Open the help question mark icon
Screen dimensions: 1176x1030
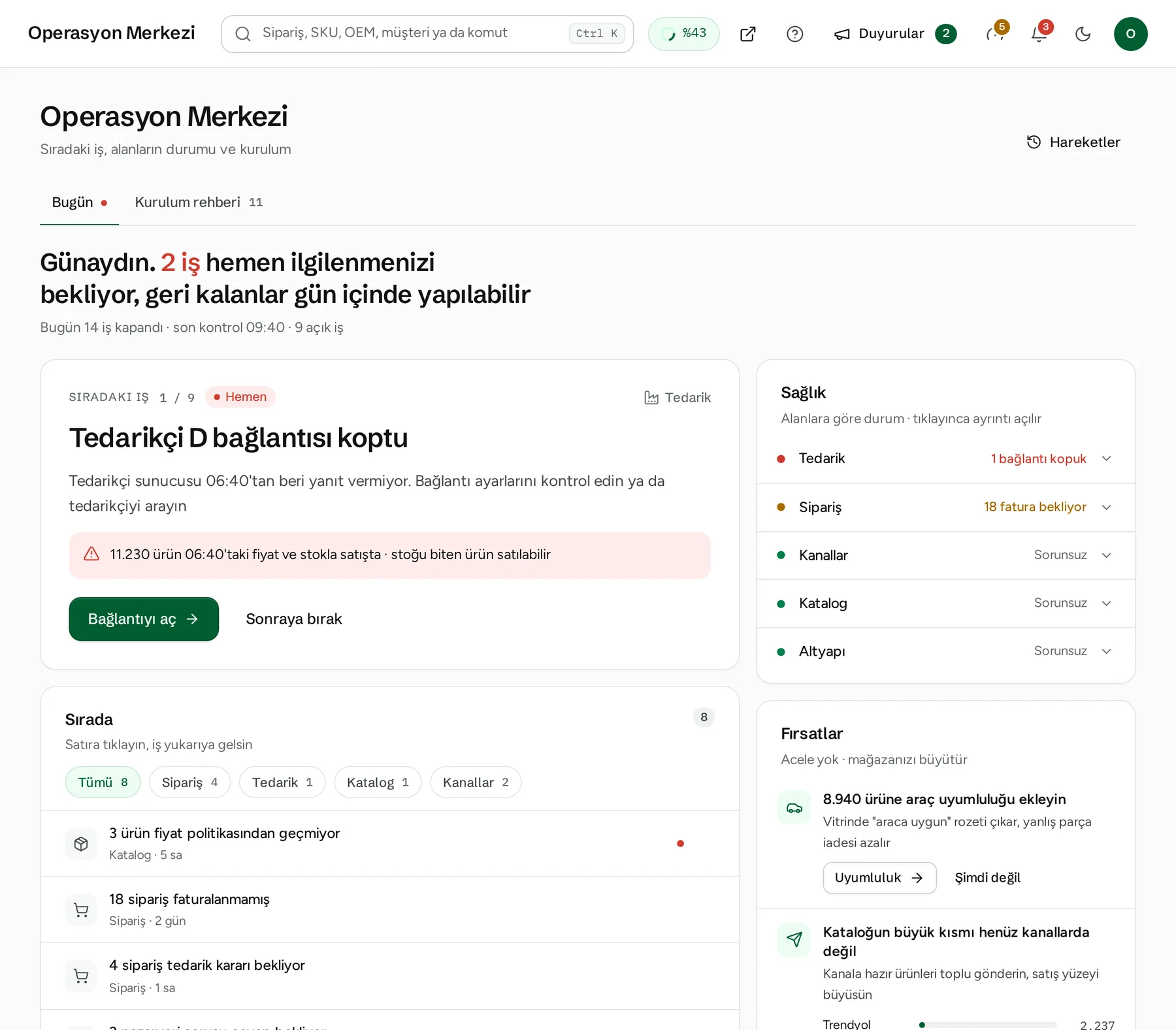coord(795,34)
